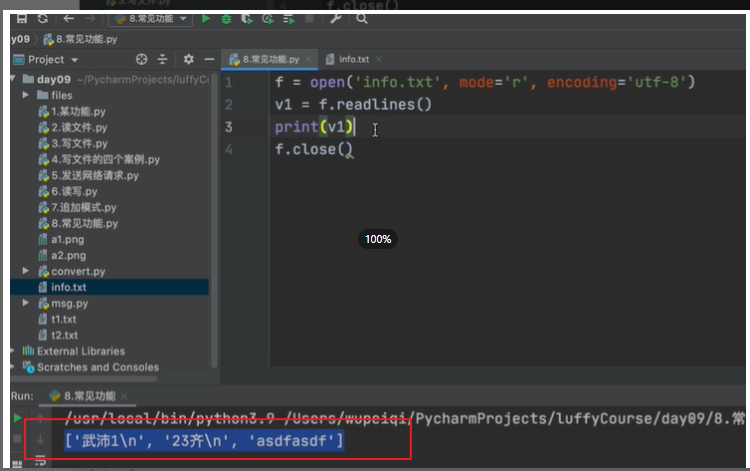Screen dimensions: 750x471
Task: Expand the convert.py tree node
Action: click(26, 271)
